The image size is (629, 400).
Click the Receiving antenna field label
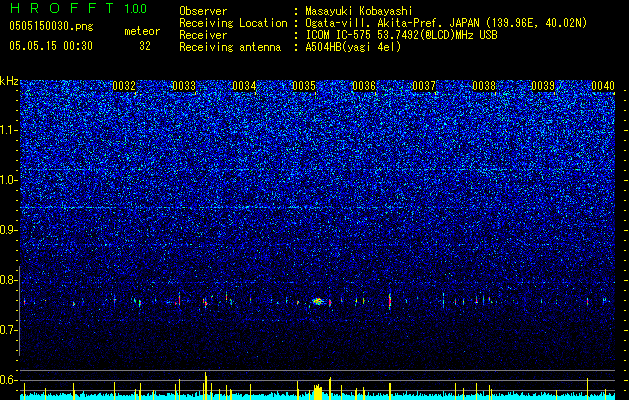pyautogui.click(x=230, y=47)
